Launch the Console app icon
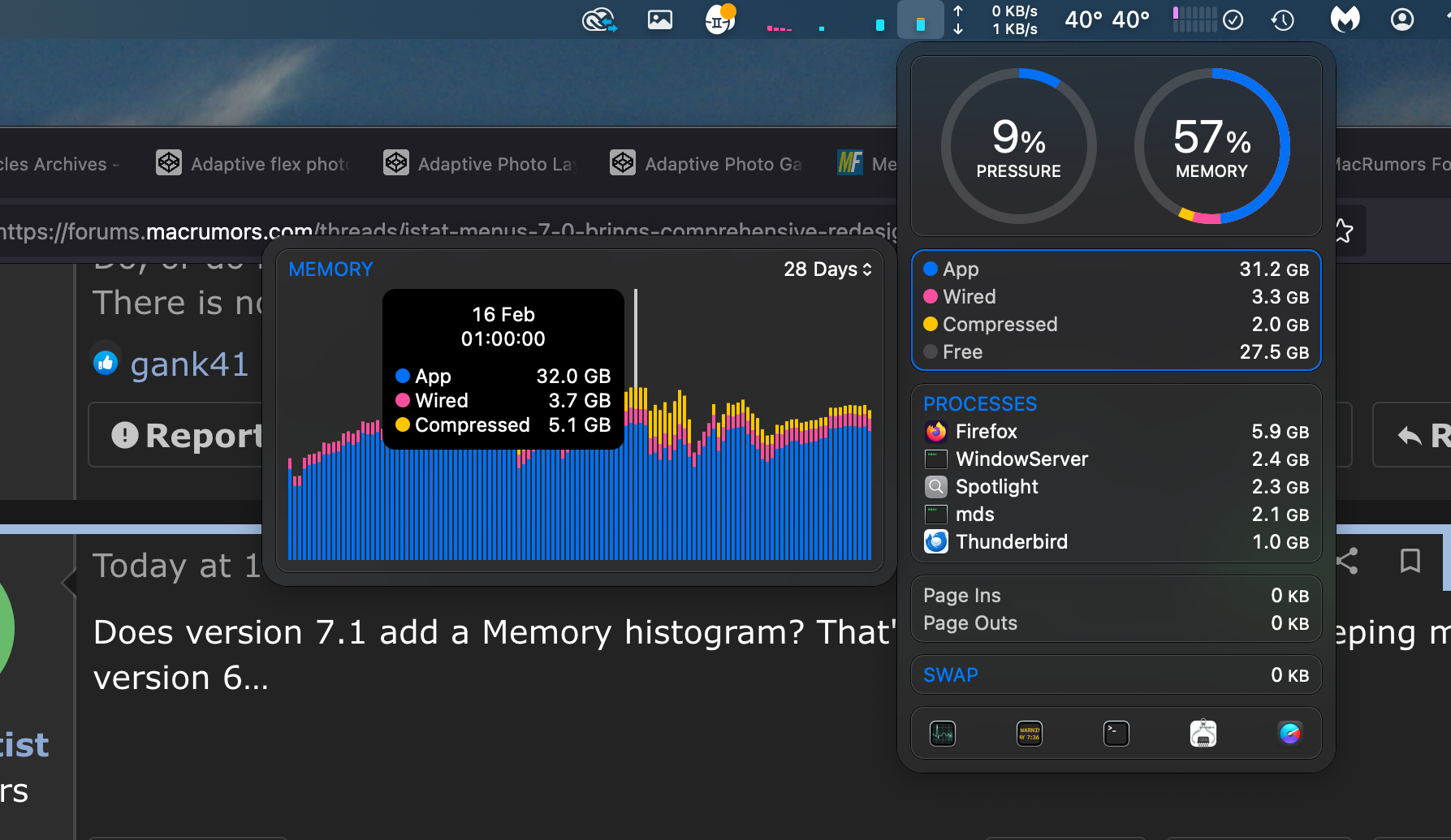Screen dimensions: 1451x840 point(1030,734)
